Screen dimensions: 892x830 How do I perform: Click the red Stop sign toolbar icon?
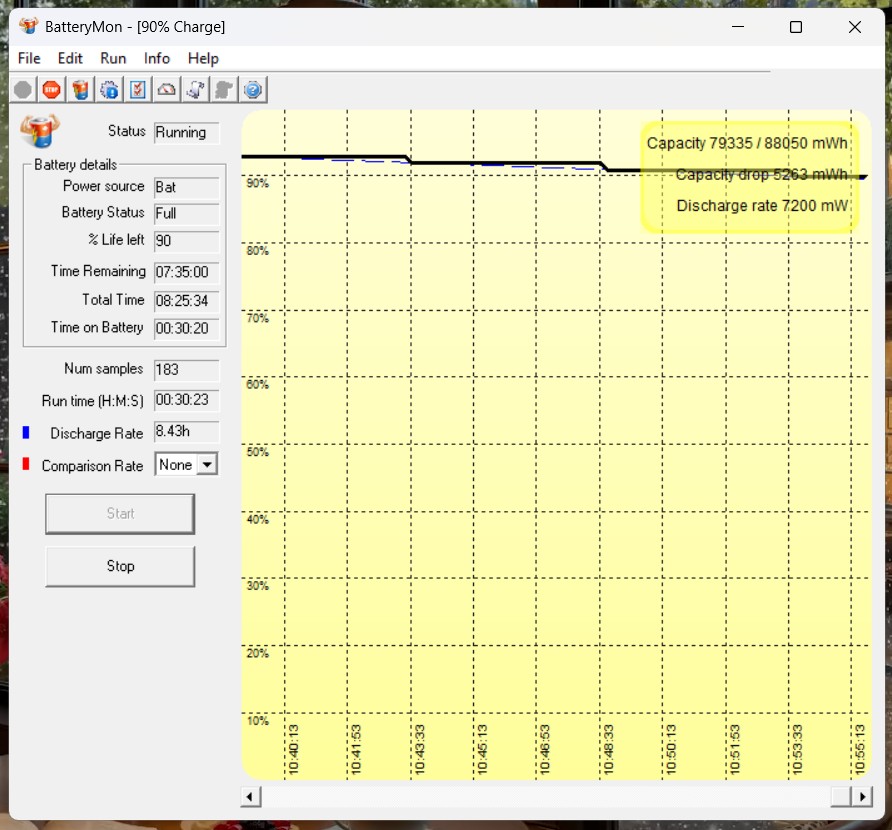click(52, 90)
